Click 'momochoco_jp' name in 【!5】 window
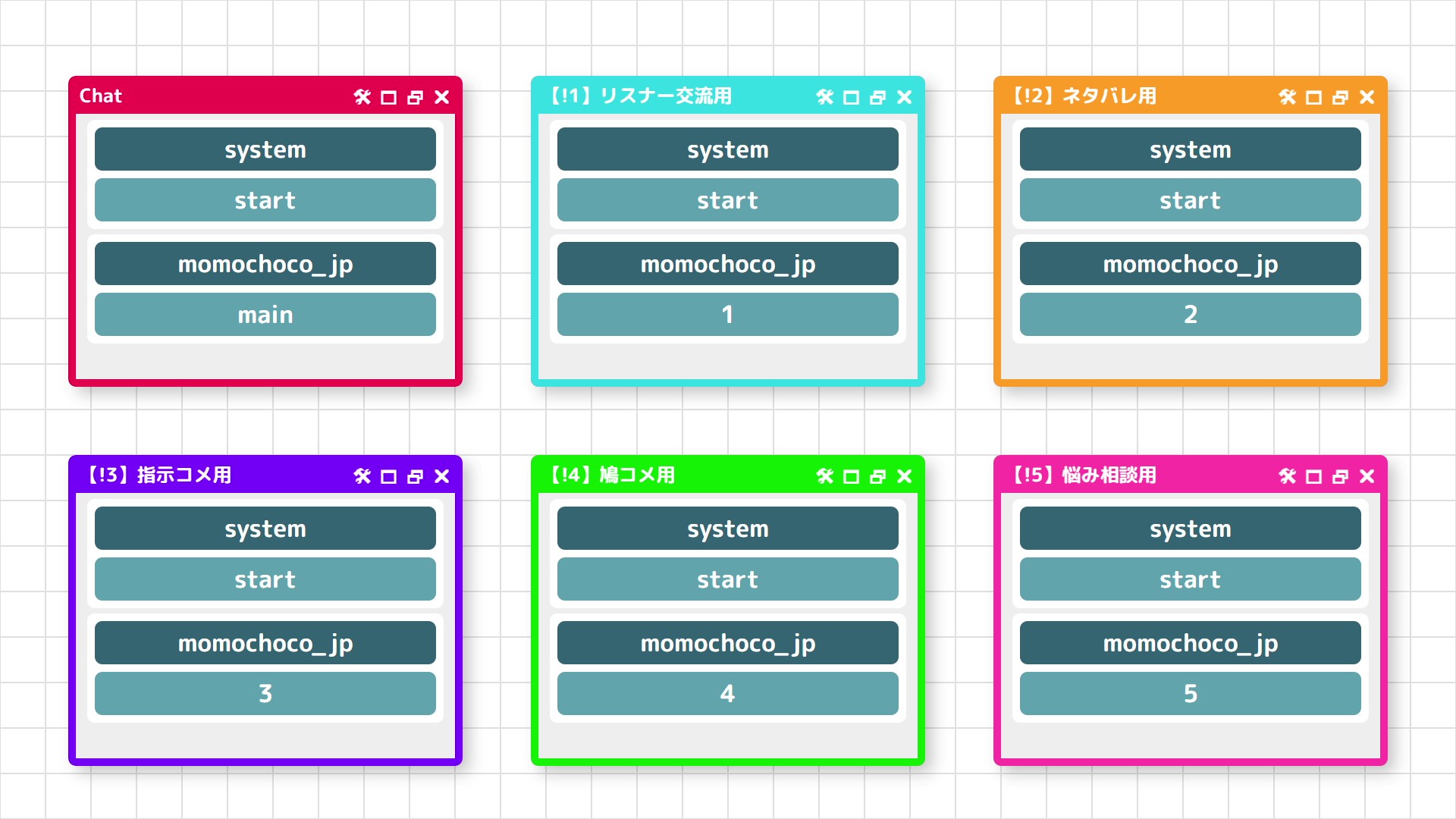1456x819 pixels. point(1191,643)
